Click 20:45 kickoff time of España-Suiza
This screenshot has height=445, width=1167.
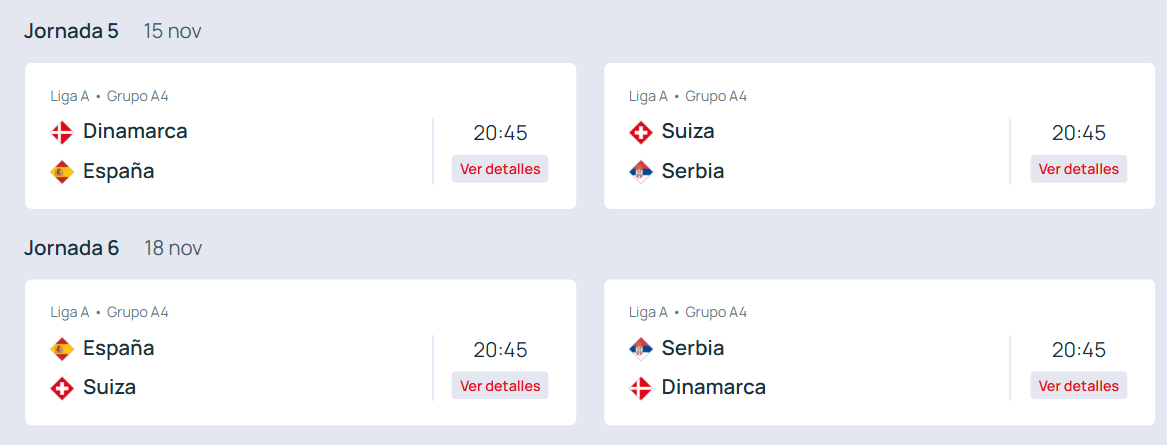500,350
